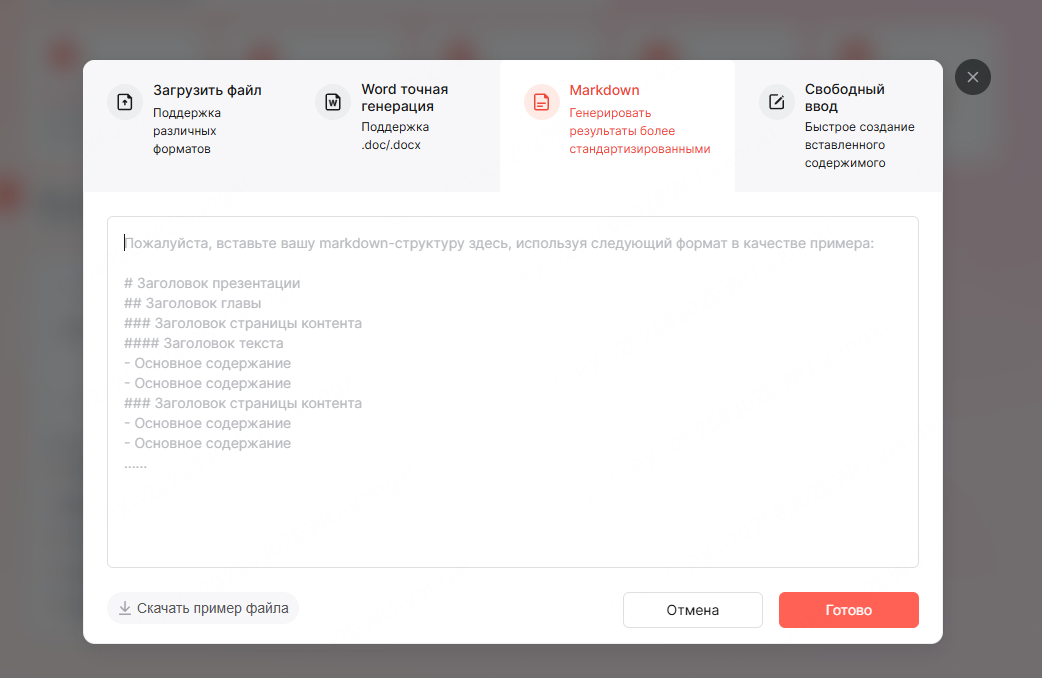Select the Markdown file icon with red background

click(540, 102)
